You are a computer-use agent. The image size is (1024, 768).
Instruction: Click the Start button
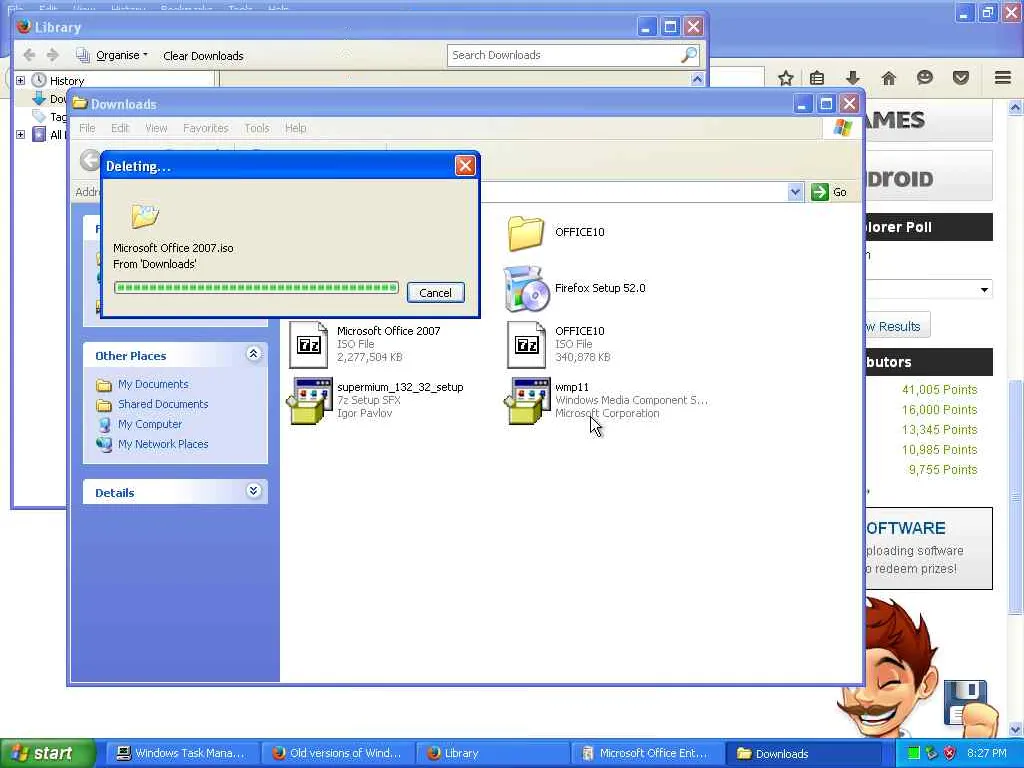pyautogui.click(x=47, y=753)
